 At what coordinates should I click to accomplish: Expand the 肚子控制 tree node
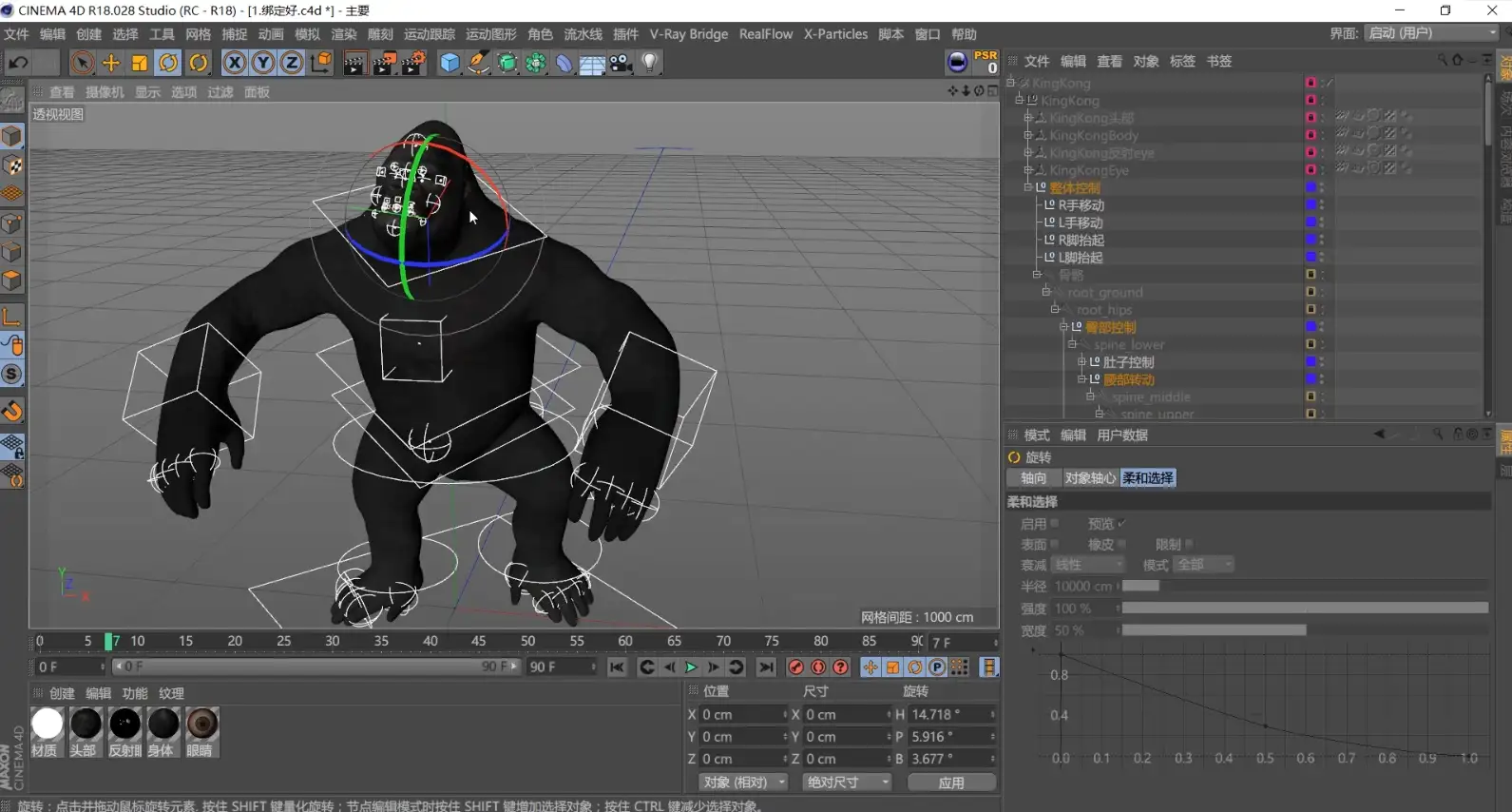(x=1081, y=361)
